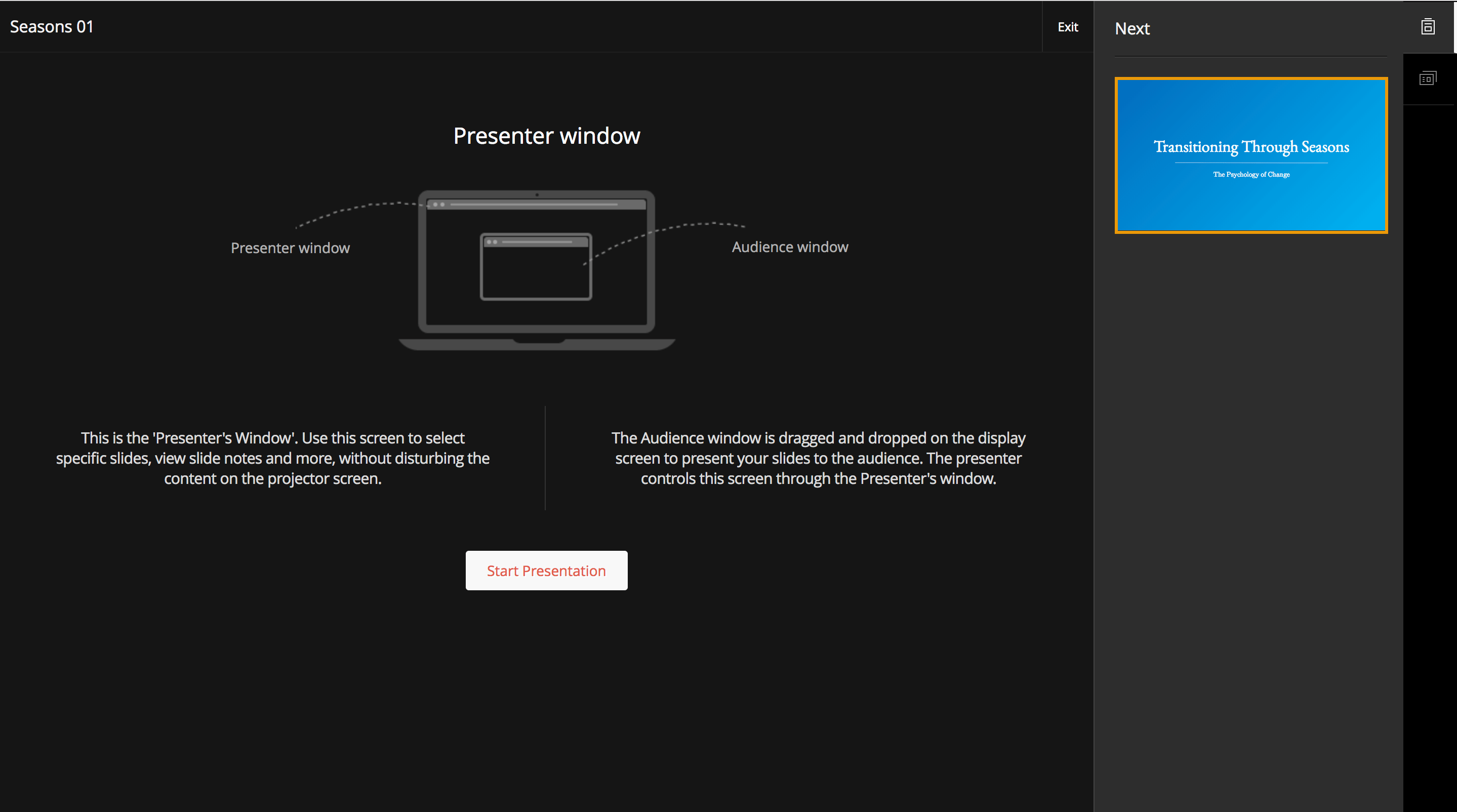
Task: Open the sidebar slide notes view icon
Action: click(1427, 78)
